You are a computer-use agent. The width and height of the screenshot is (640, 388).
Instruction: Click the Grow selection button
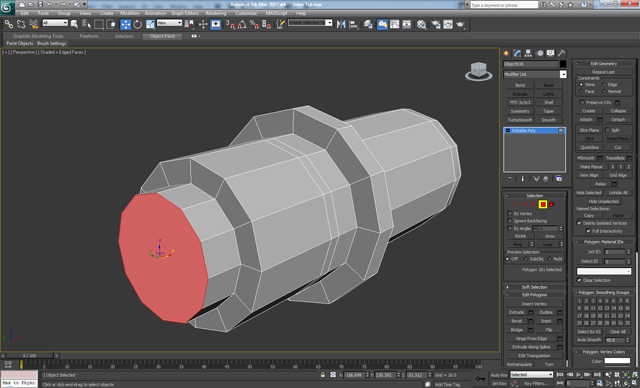click(549, 236)
